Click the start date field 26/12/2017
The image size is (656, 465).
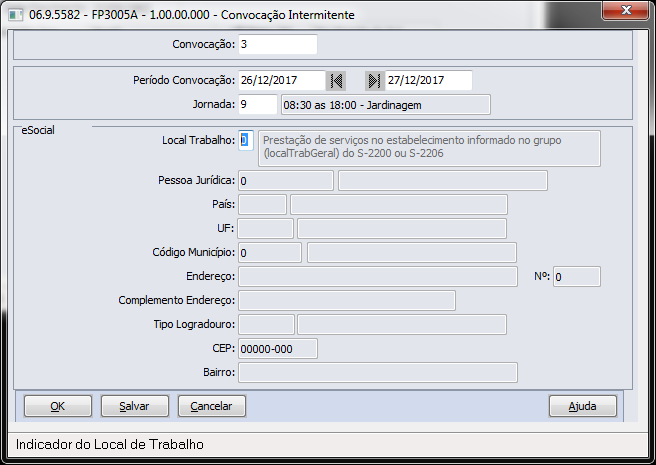(x=282, y=80)
